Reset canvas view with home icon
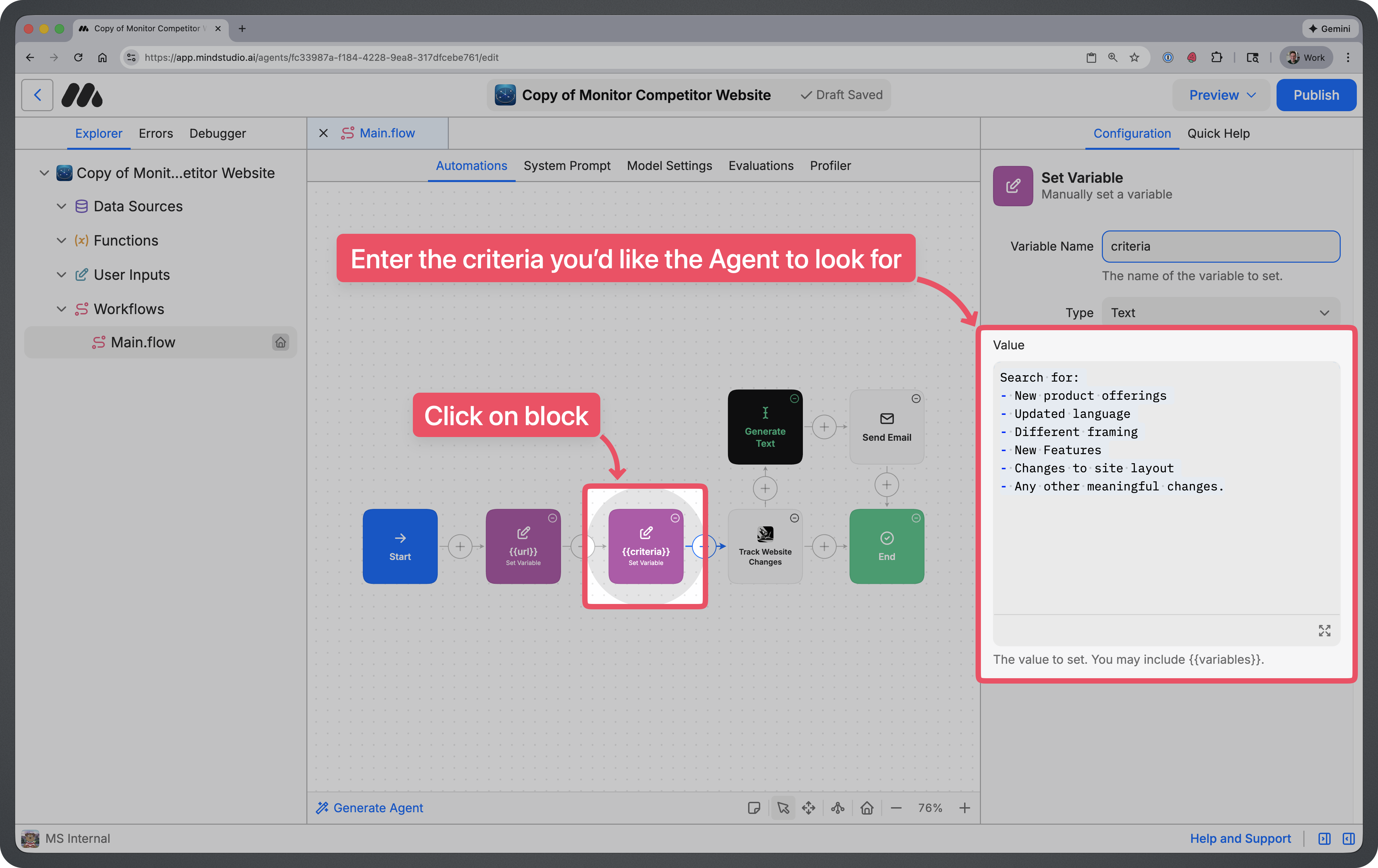The width and height of the screenshot is (1378, 868). (x=867, y=808)
